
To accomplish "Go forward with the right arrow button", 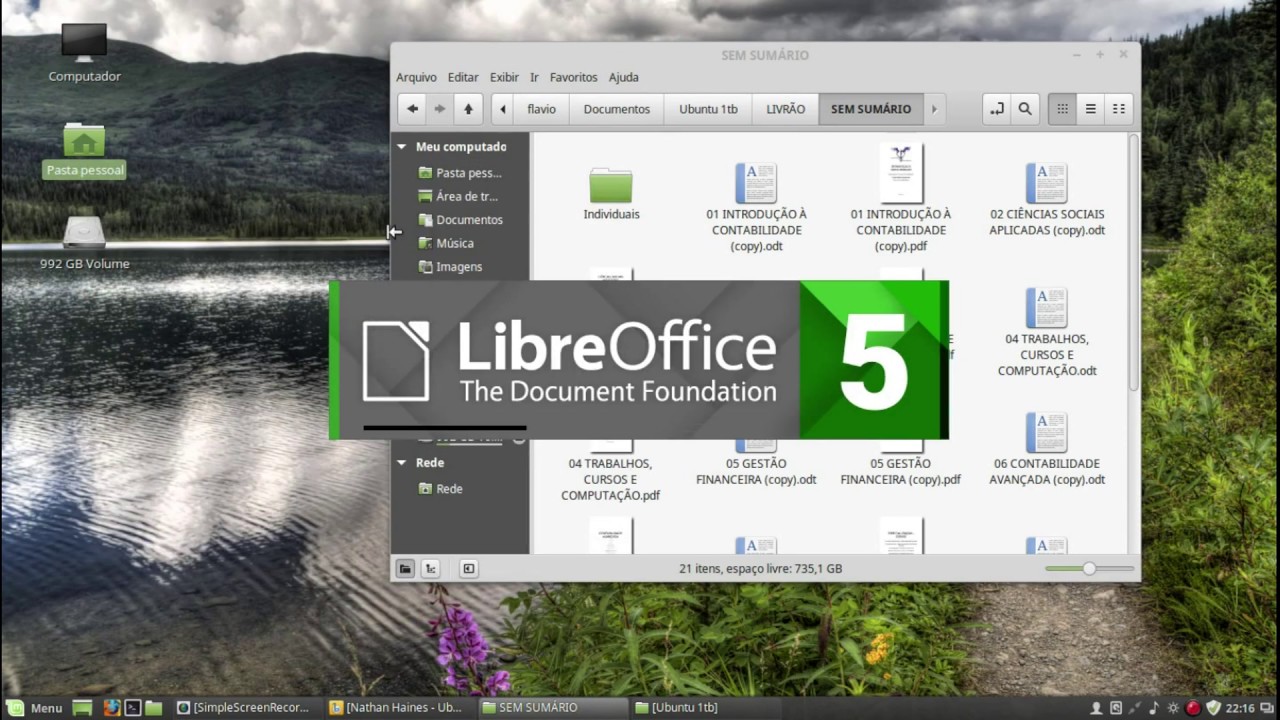I will click(x=439, y=109).
